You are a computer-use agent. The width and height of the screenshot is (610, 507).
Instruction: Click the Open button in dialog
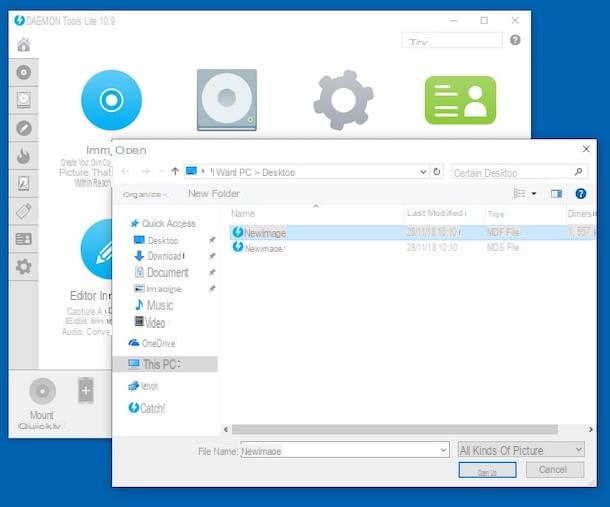click(x=487, y=470)
